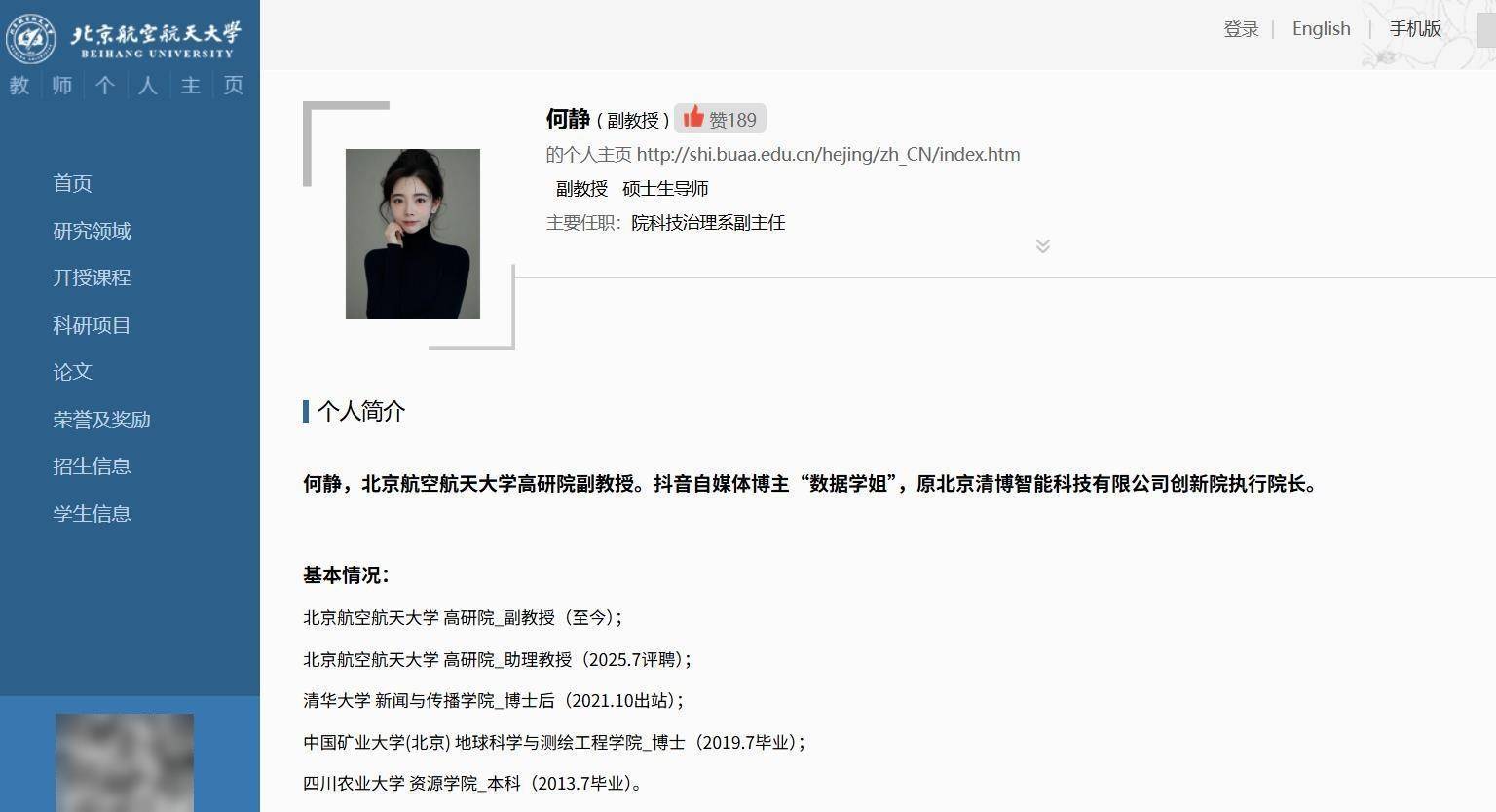The width and height of the screenshot is (1496, 812).
Task: Select 论文 in the sidebar
Action: [72, 372]
